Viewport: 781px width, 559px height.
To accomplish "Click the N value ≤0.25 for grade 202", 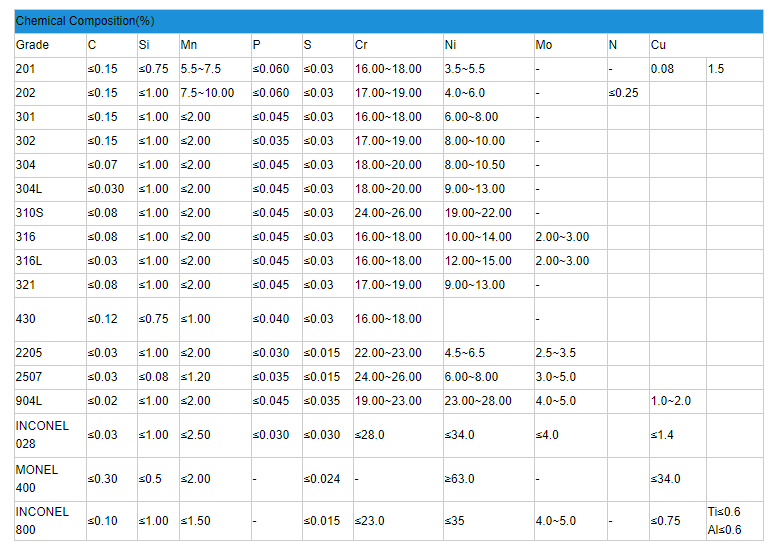I will (x=624, y=93).
